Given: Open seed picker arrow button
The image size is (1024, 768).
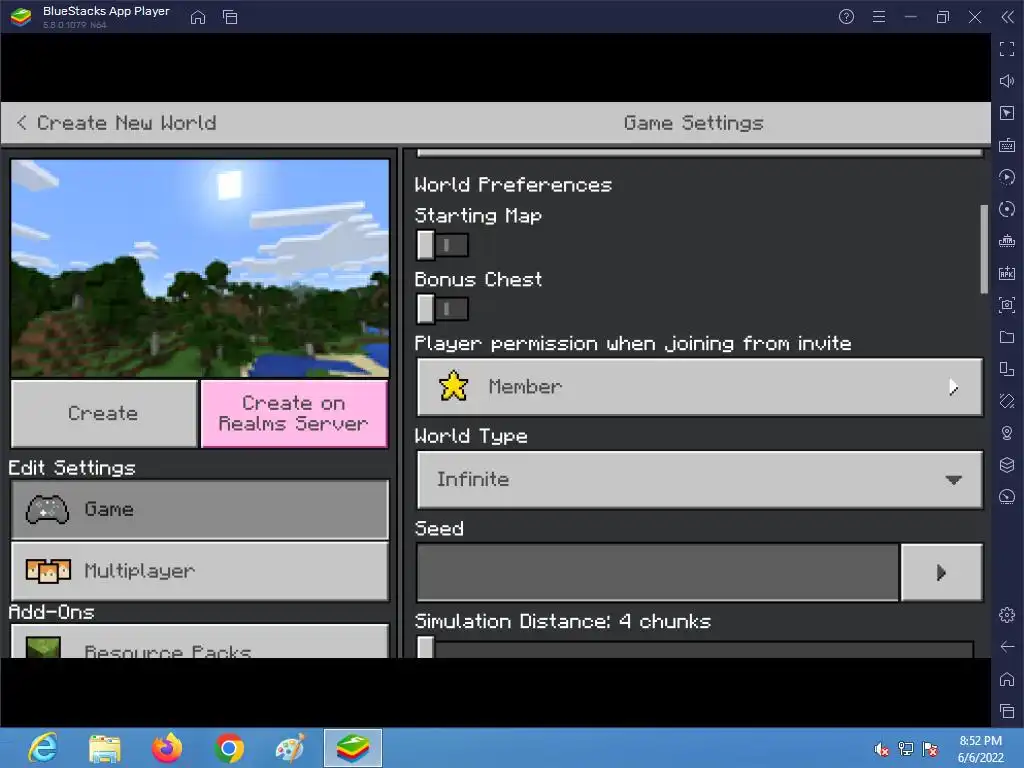Looking at the screenshot, I should click(x=941, y=573).
